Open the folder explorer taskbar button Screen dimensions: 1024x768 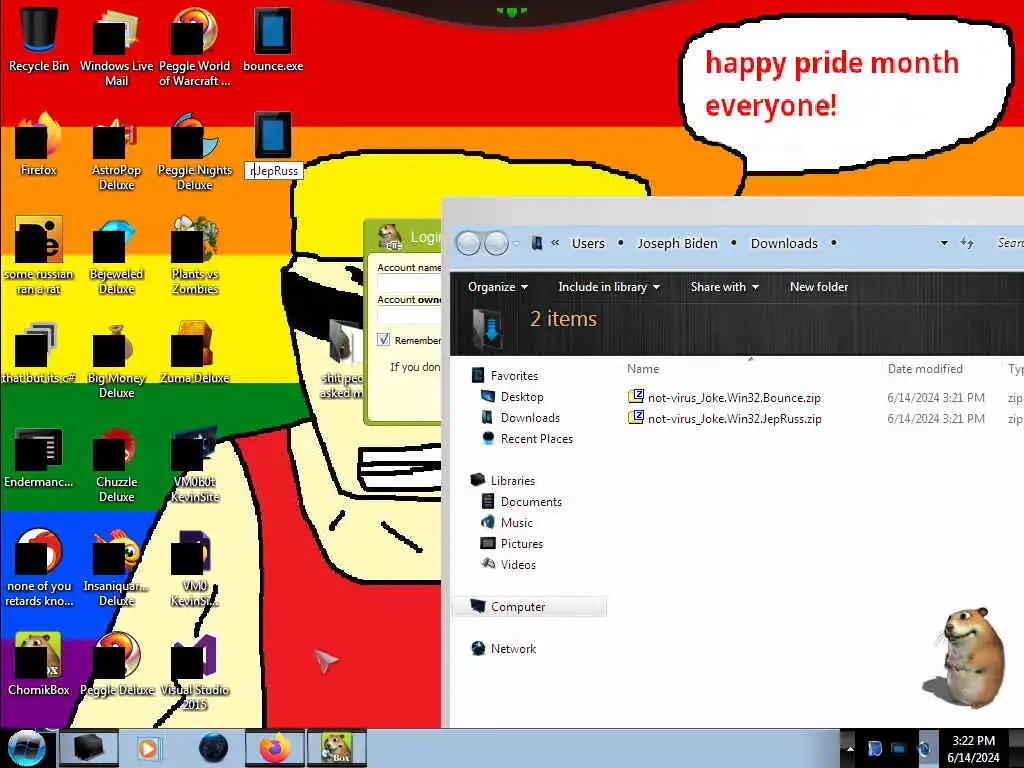click(89, 748)
